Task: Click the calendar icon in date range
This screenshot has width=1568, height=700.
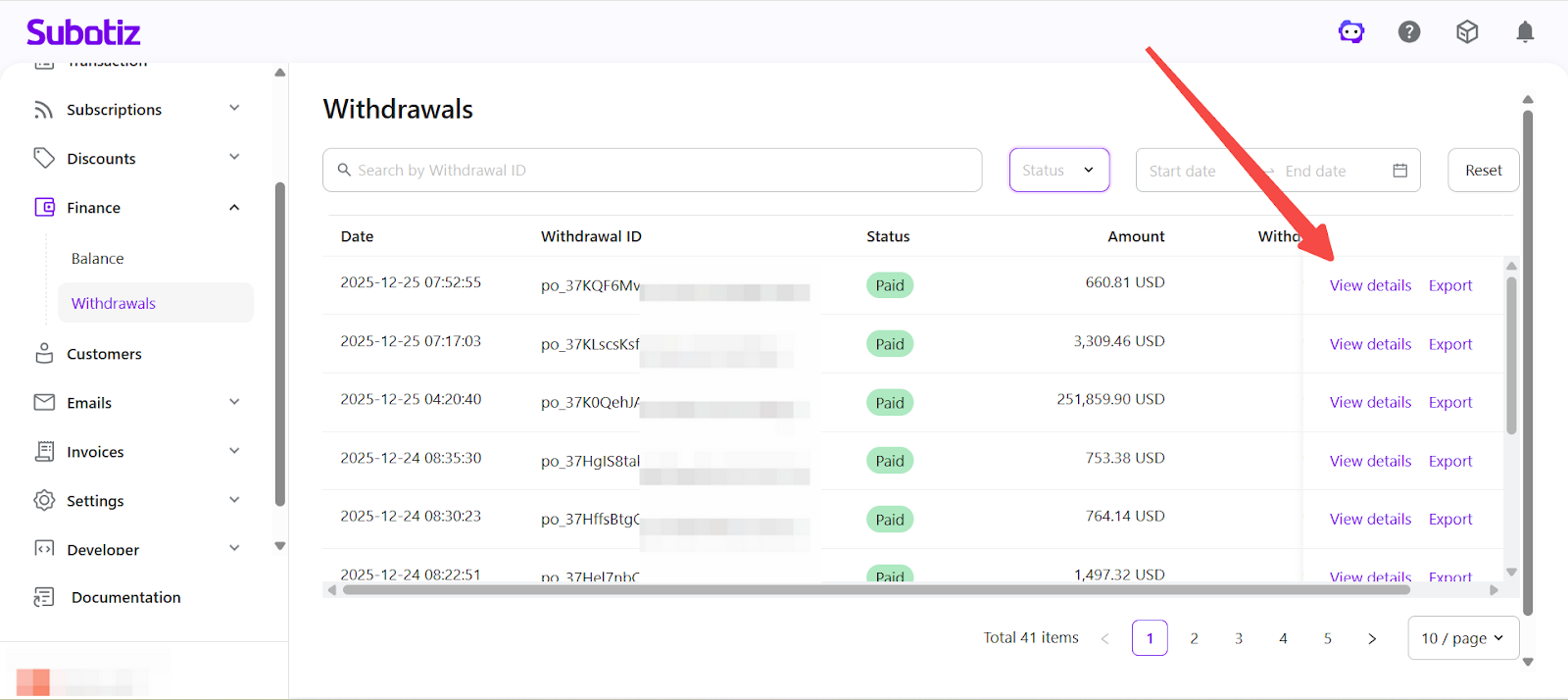Action: point(1400,171)
